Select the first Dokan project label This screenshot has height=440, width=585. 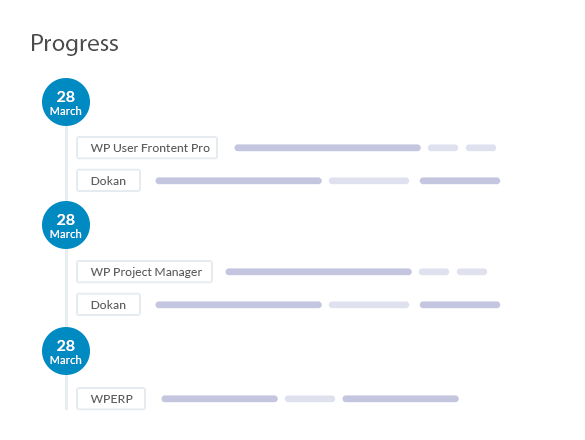(109, 181)
